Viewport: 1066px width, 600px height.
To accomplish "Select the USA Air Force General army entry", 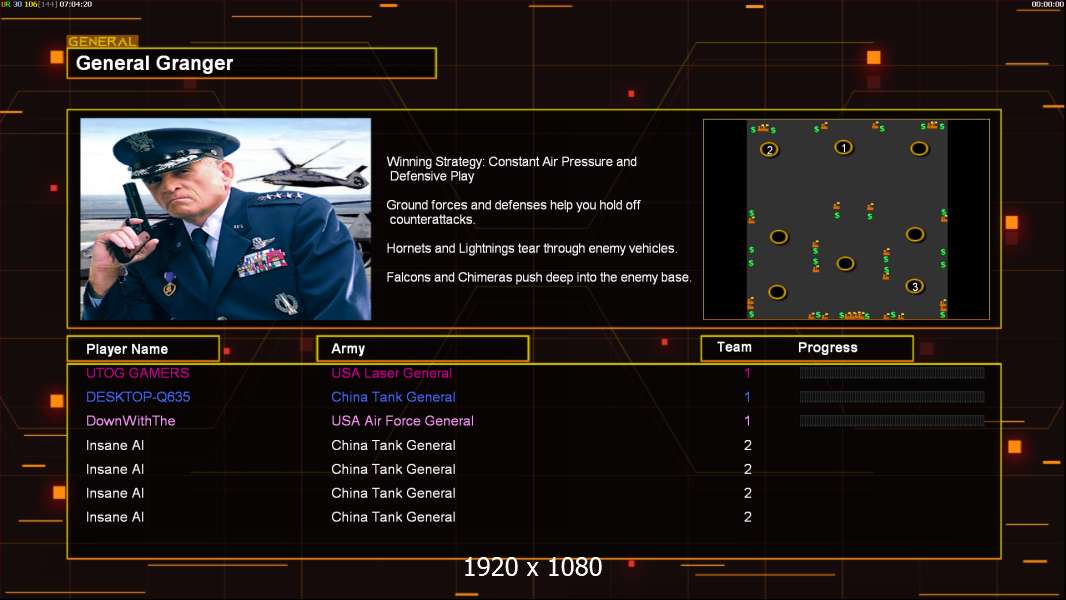I will (402, 421).
